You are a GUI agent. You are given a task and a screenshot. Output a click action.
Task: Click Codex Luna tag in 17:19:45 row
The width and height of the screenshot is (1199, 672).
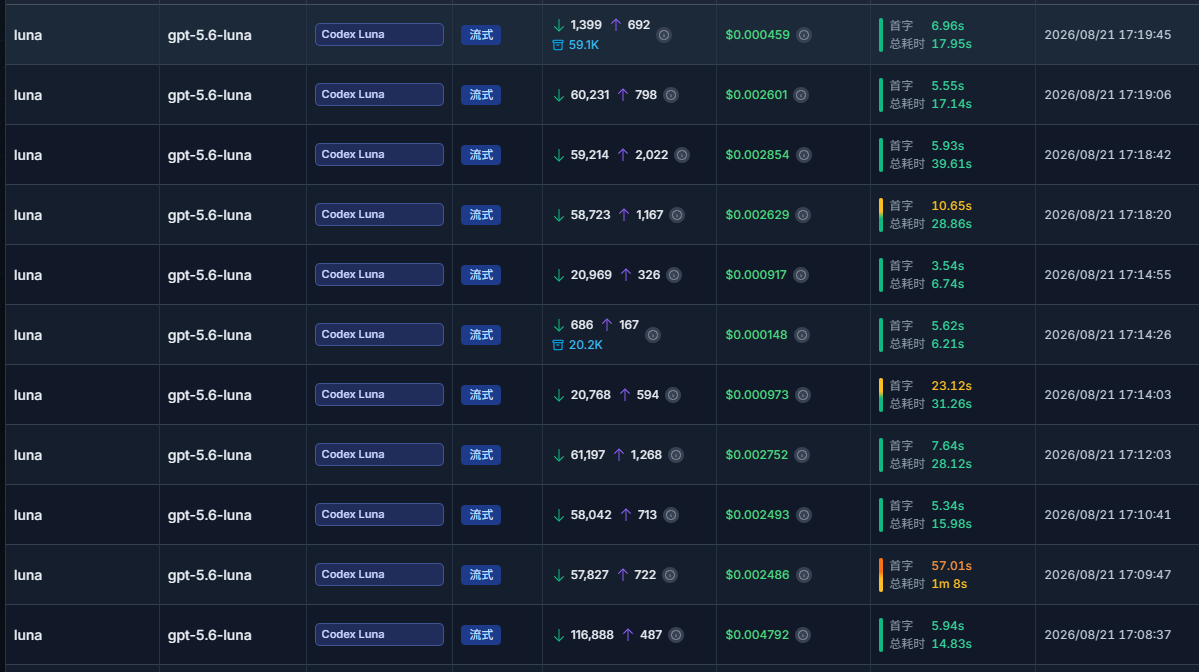tap(379, 34)
